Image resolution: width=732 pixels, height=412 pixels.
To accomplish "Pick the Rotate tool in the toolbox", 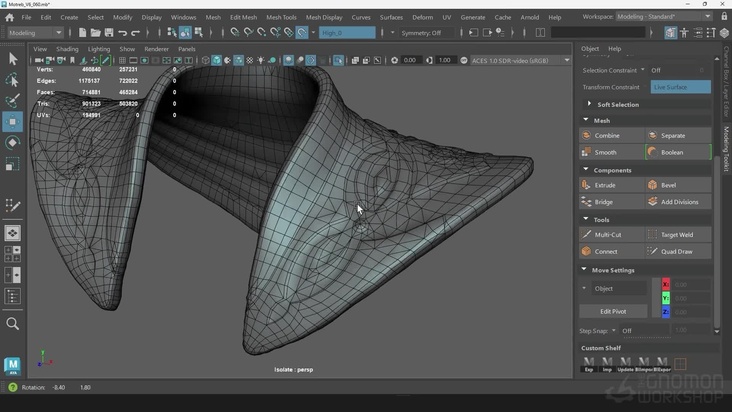I will [x=13, y=142].
